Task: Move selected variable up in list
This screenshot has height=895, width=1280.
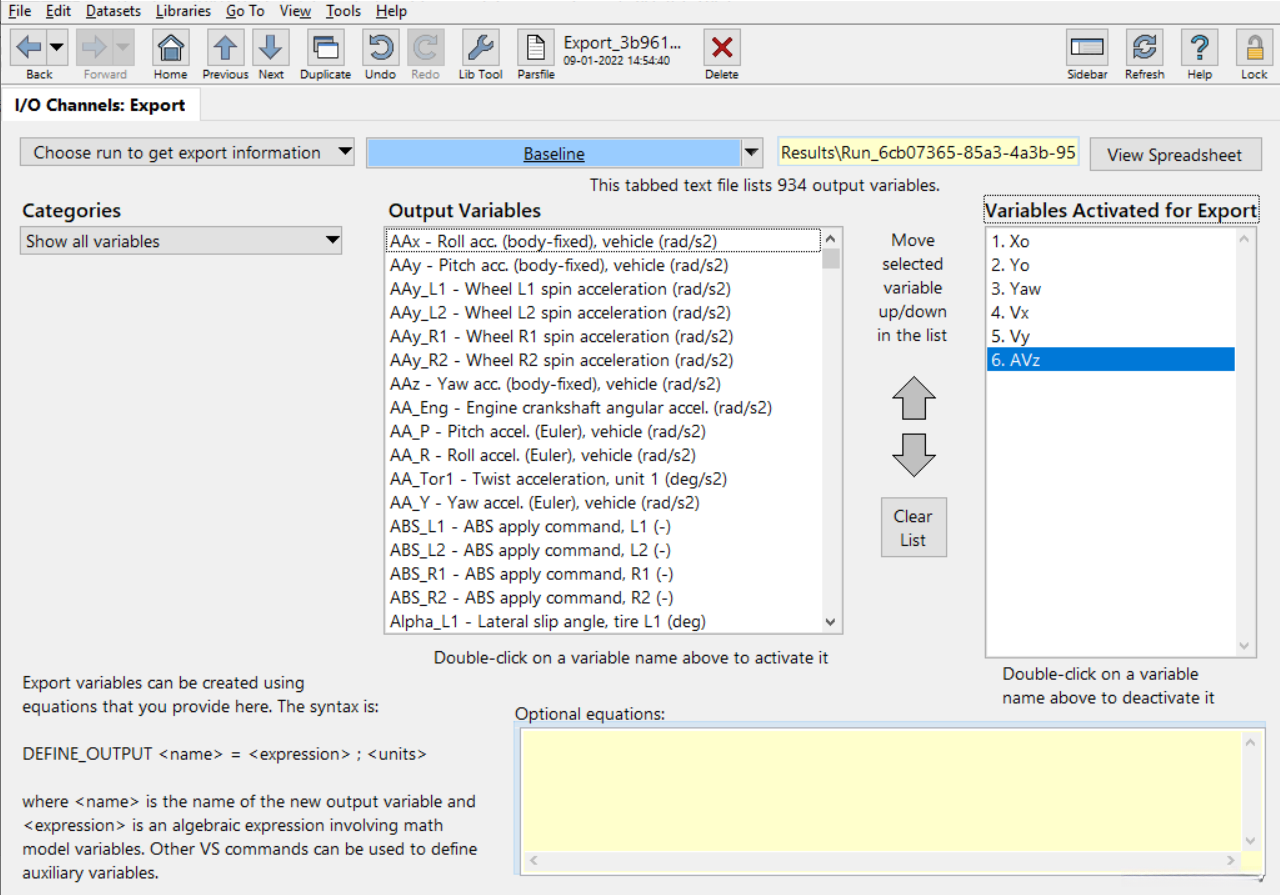Action: click(x=913, y=399)
